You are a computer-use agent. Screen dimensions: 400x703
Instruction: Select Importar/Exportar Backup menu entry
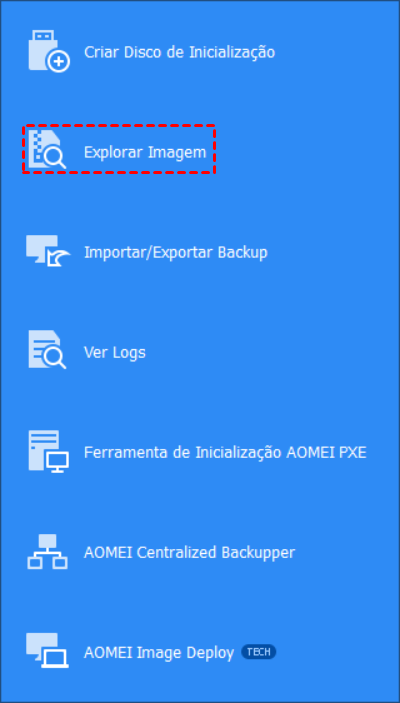click(x=176, y=252)
